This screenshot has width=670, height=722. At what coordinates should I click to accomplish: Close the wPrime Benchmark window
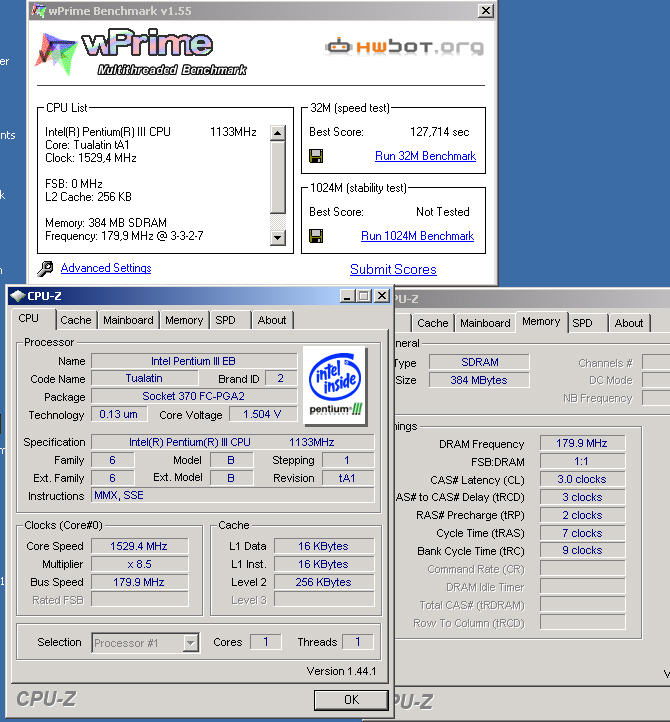click(485, 11)
